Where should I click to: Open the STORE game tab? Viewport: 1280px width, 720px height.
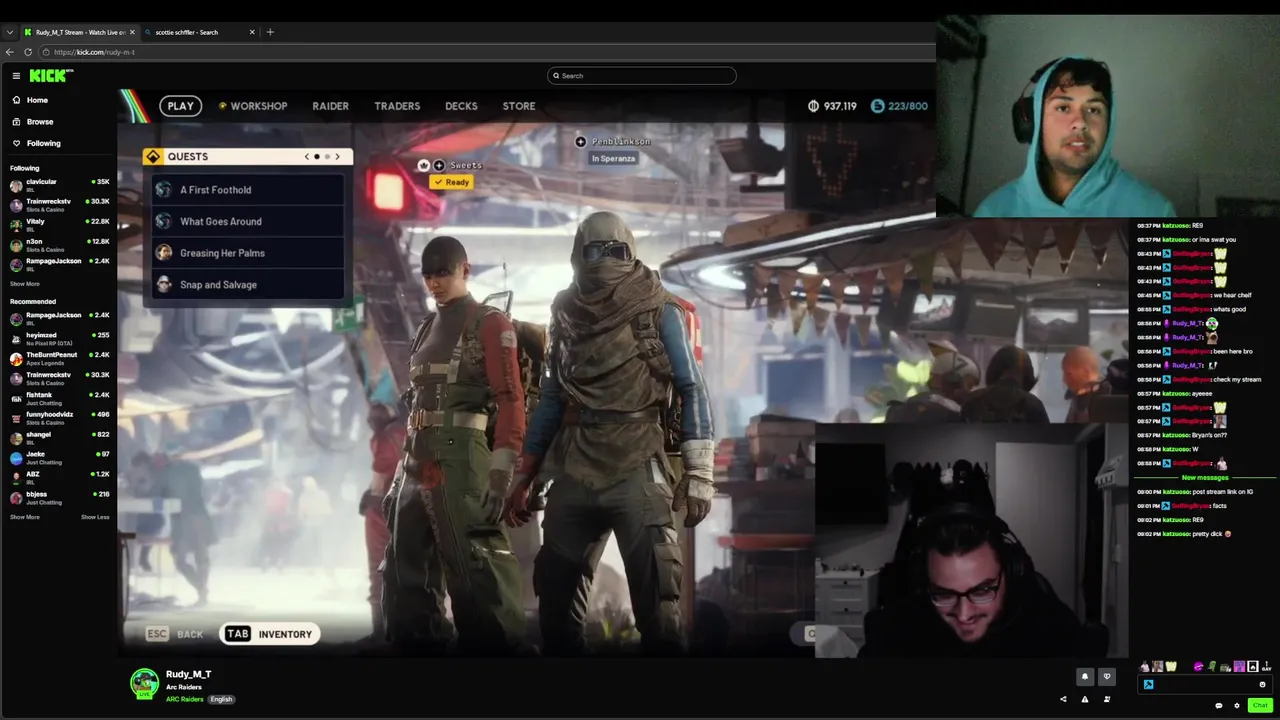click(x=518, y=106)
